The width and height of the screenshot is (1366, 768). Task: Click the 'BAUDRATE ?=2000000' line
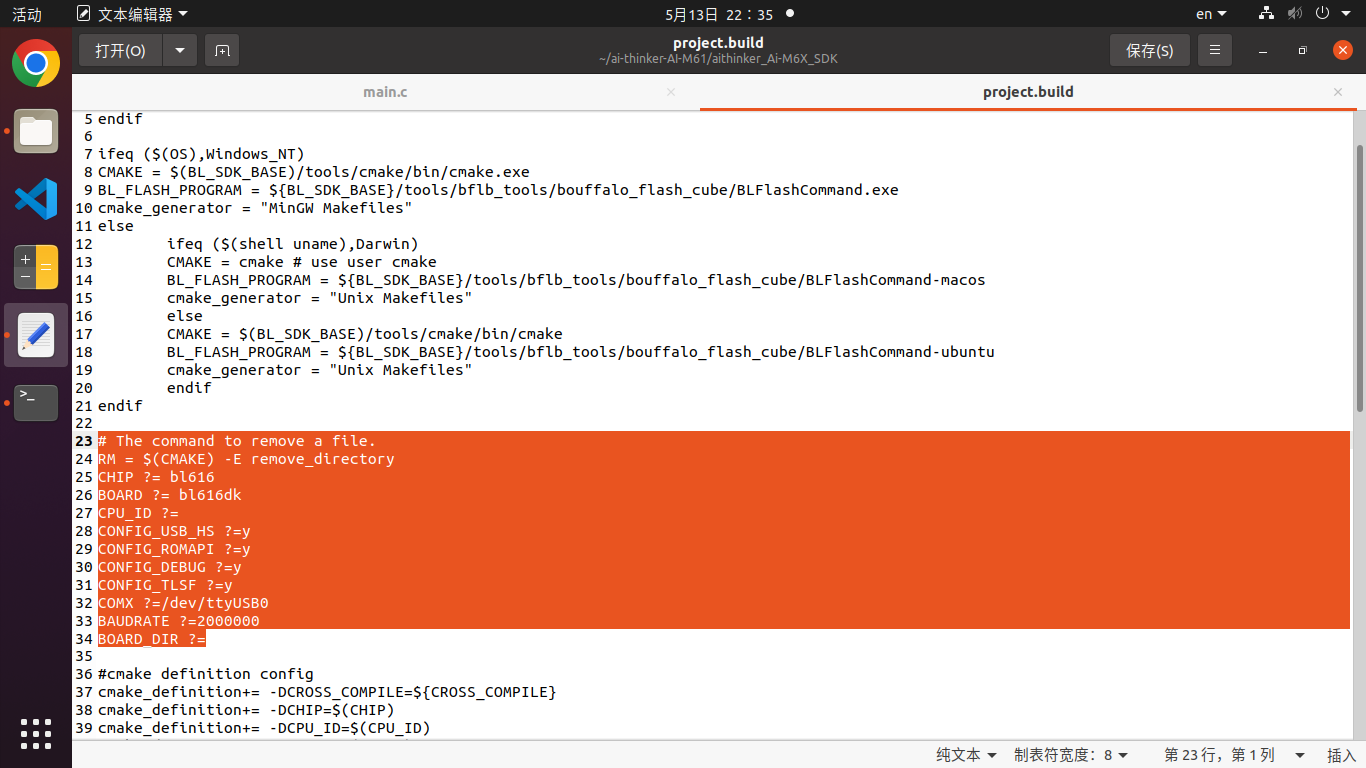pyautogui.click(x=179, y=621)
